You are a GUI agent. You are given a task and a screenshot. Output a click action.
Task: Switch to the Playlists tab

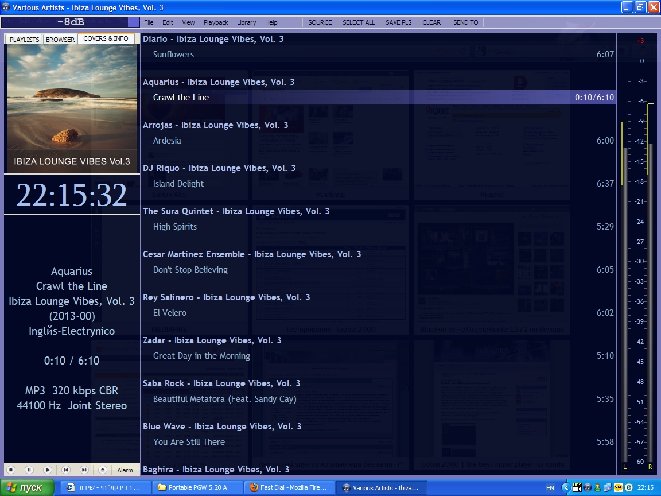tap(24, 39)
